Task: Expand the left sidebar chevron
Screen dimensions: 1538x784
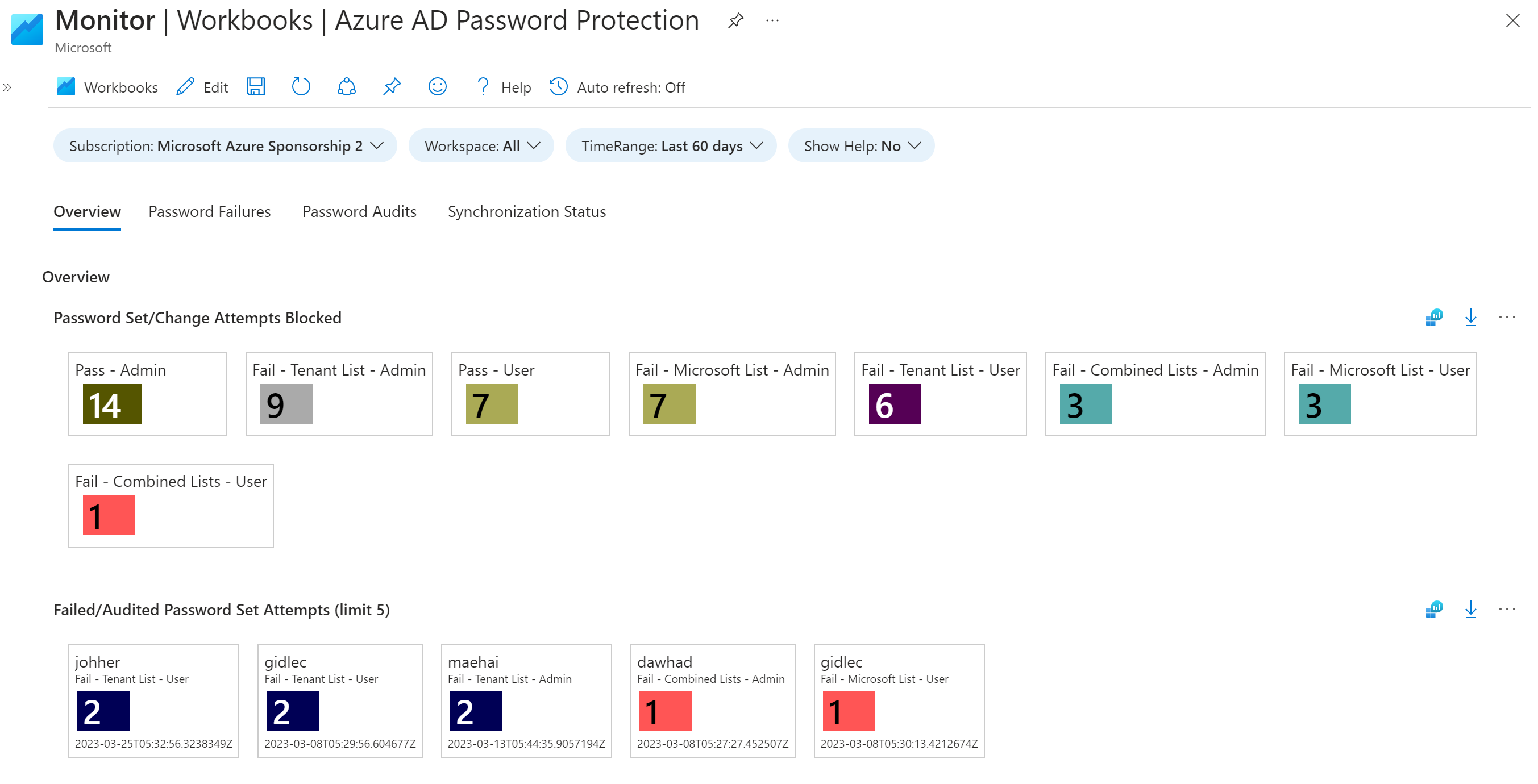Action: click(x=7, y=87)
